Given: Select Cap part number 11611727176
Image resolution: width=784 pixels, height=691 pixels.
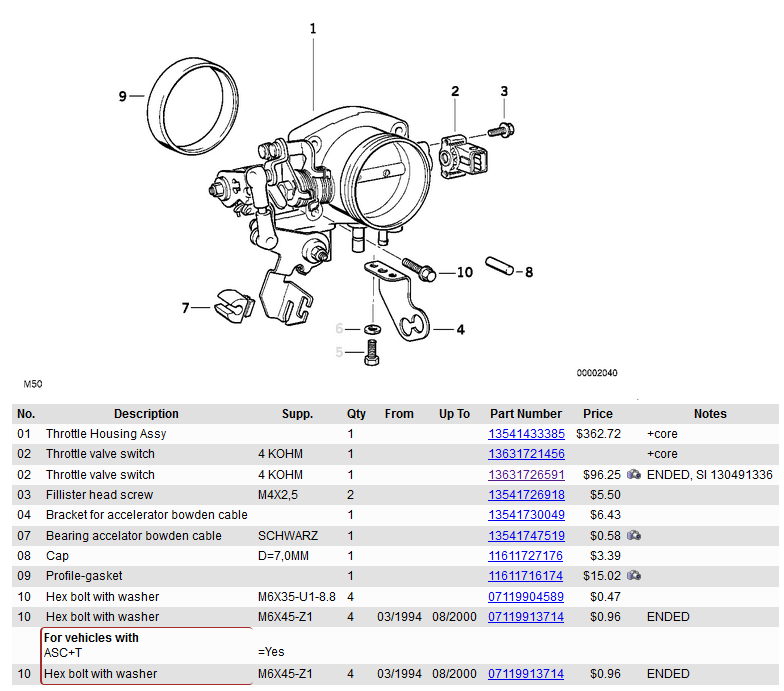Looking at the screenshot, I should pyautogui.click(x=526, y=556).
